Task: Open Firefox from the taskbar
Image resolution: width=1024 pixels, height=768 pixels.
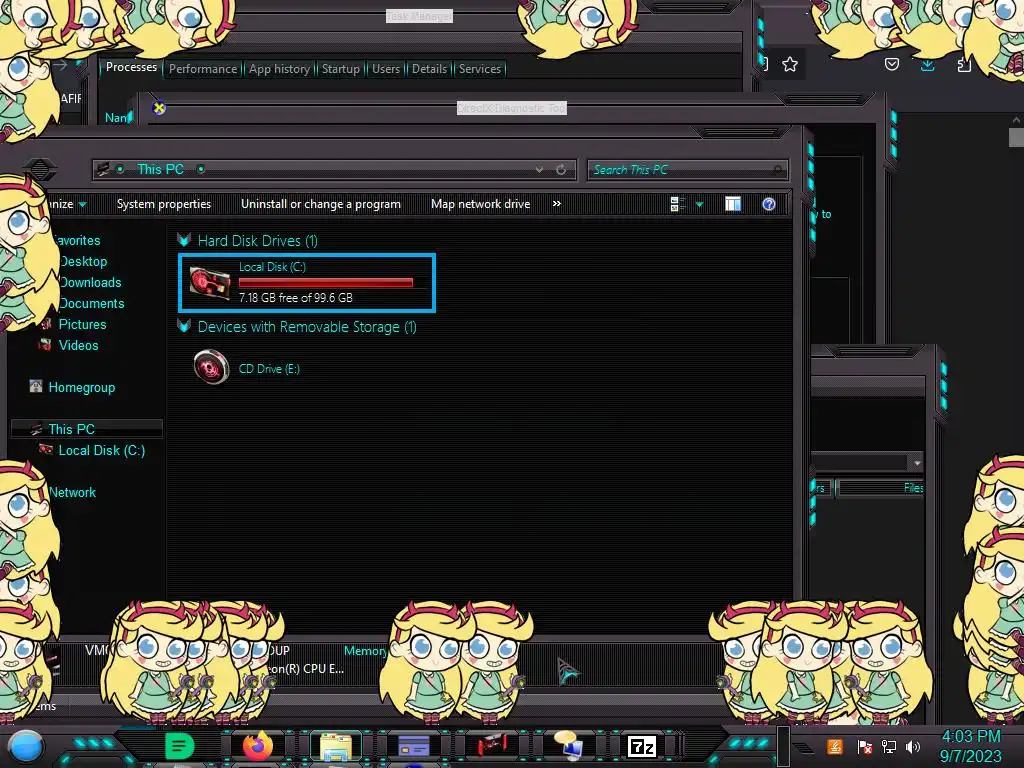Action: [x=257, y=746]
